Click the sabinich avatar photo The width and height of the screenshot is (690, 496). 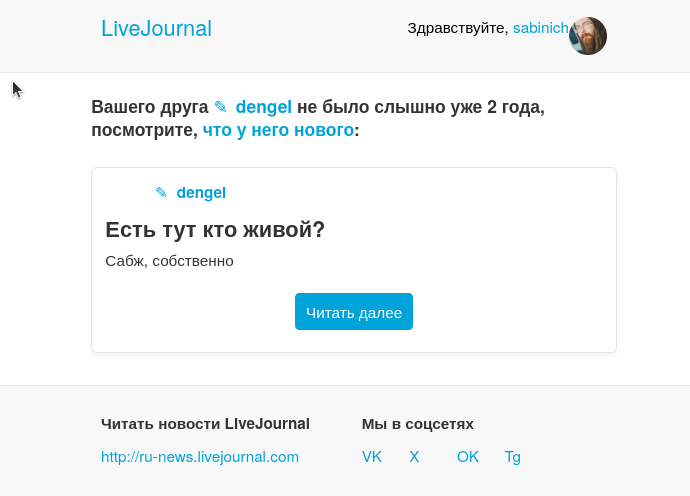coord(588,36)
